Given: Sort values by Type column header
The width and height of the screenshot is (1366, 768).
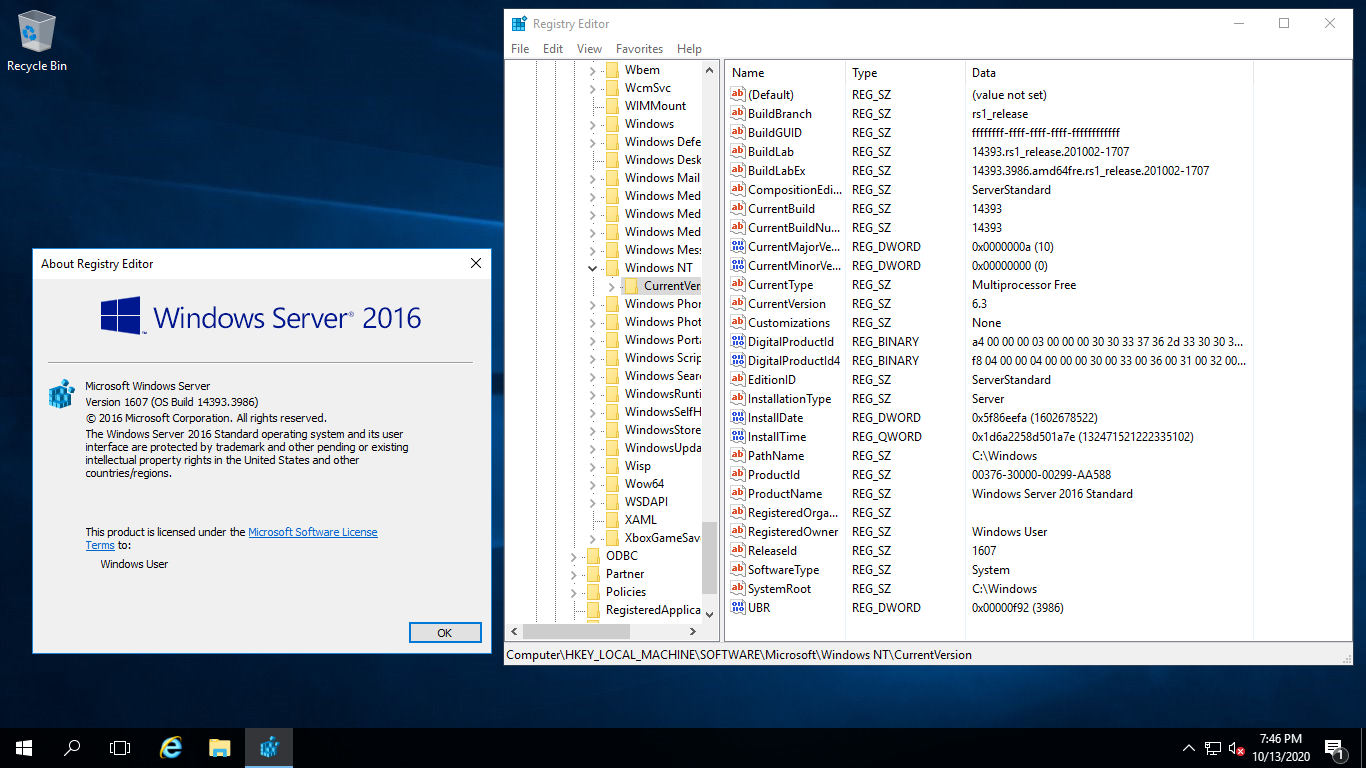Looking at the screenshot, I should pyautogui.click(x=905, y=73).
